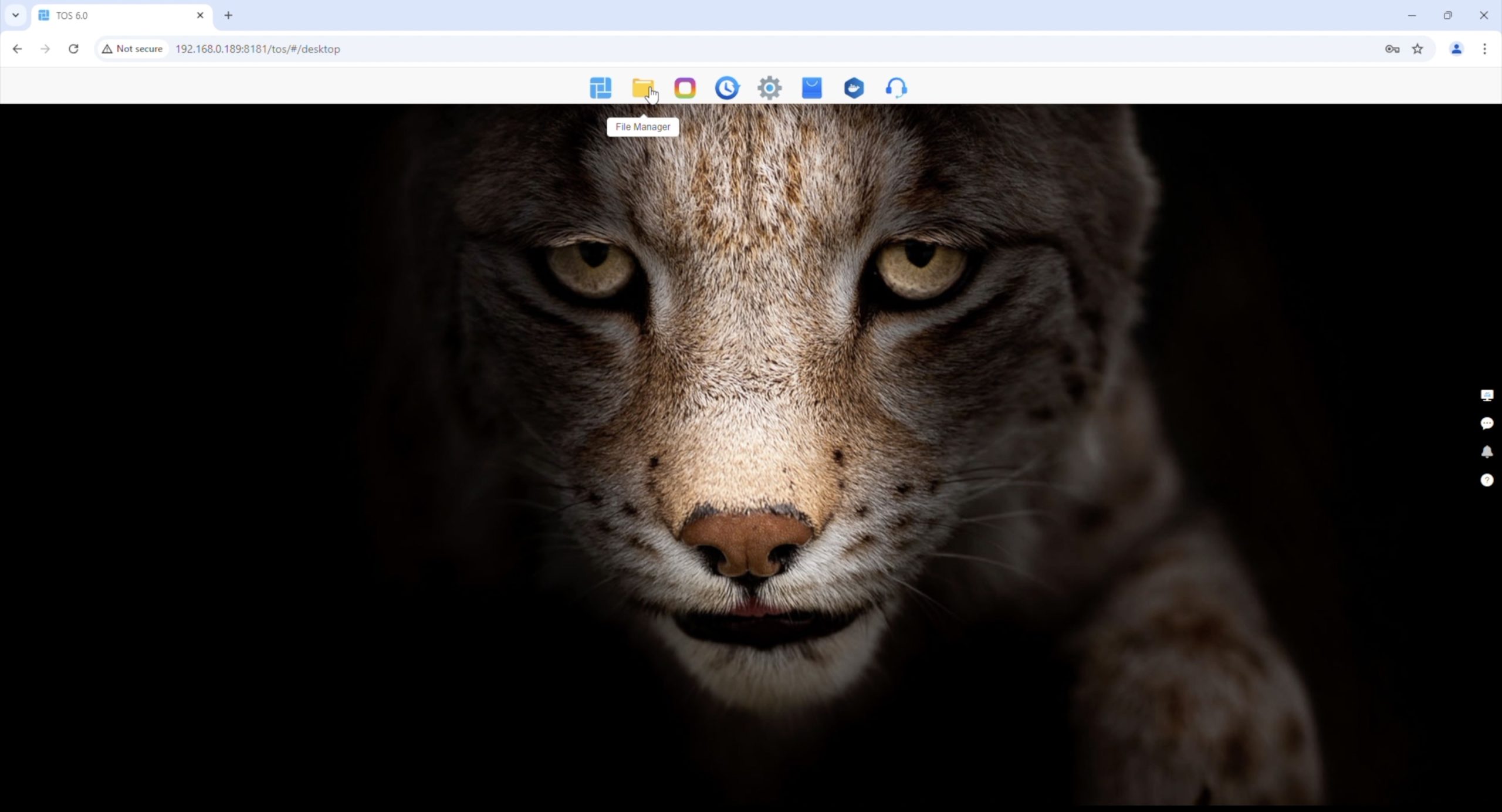
Task: Bookmark this page with the star
Action: tap(1418, 49)
